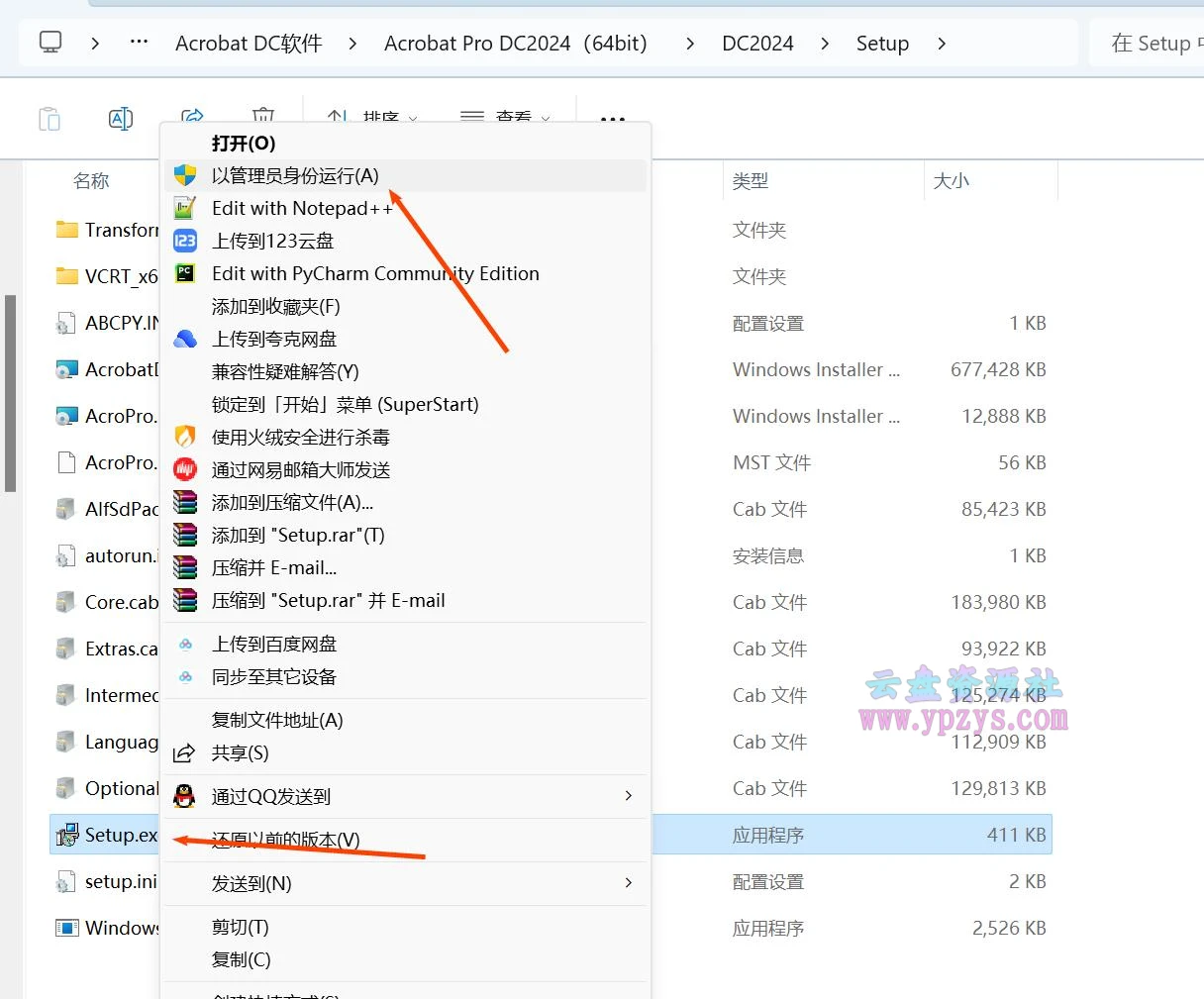Open Setup.exe with Notepad++

click(x=302, y=208)
